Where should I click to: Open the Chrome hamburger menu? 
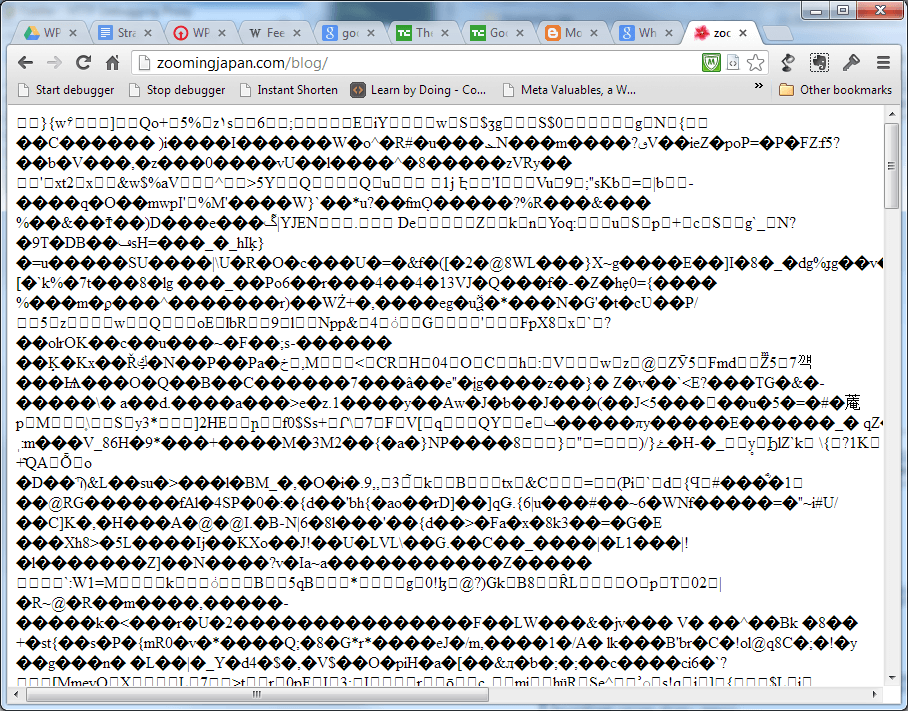click(883, 63)
